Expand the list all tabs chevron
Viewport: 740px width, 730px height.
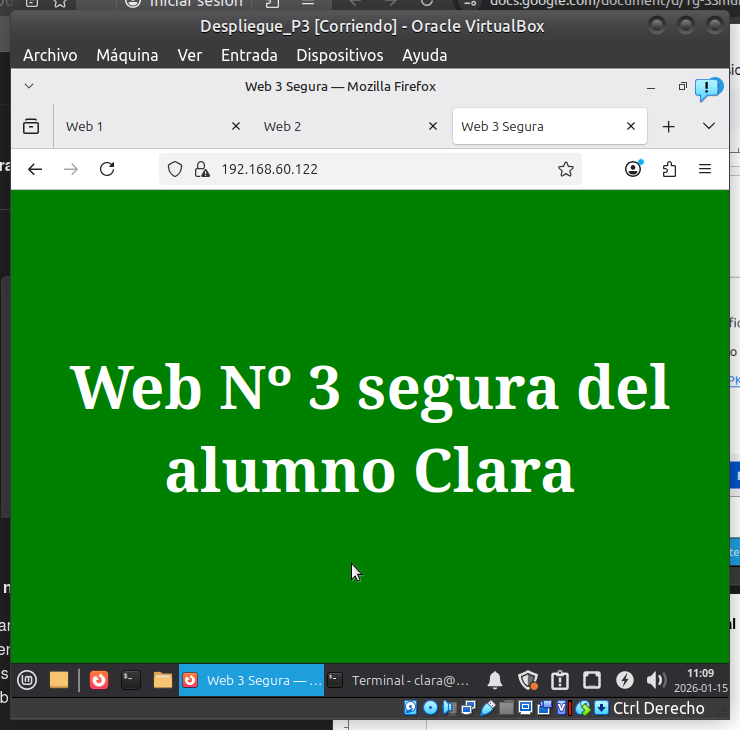[x=709, y=126]
